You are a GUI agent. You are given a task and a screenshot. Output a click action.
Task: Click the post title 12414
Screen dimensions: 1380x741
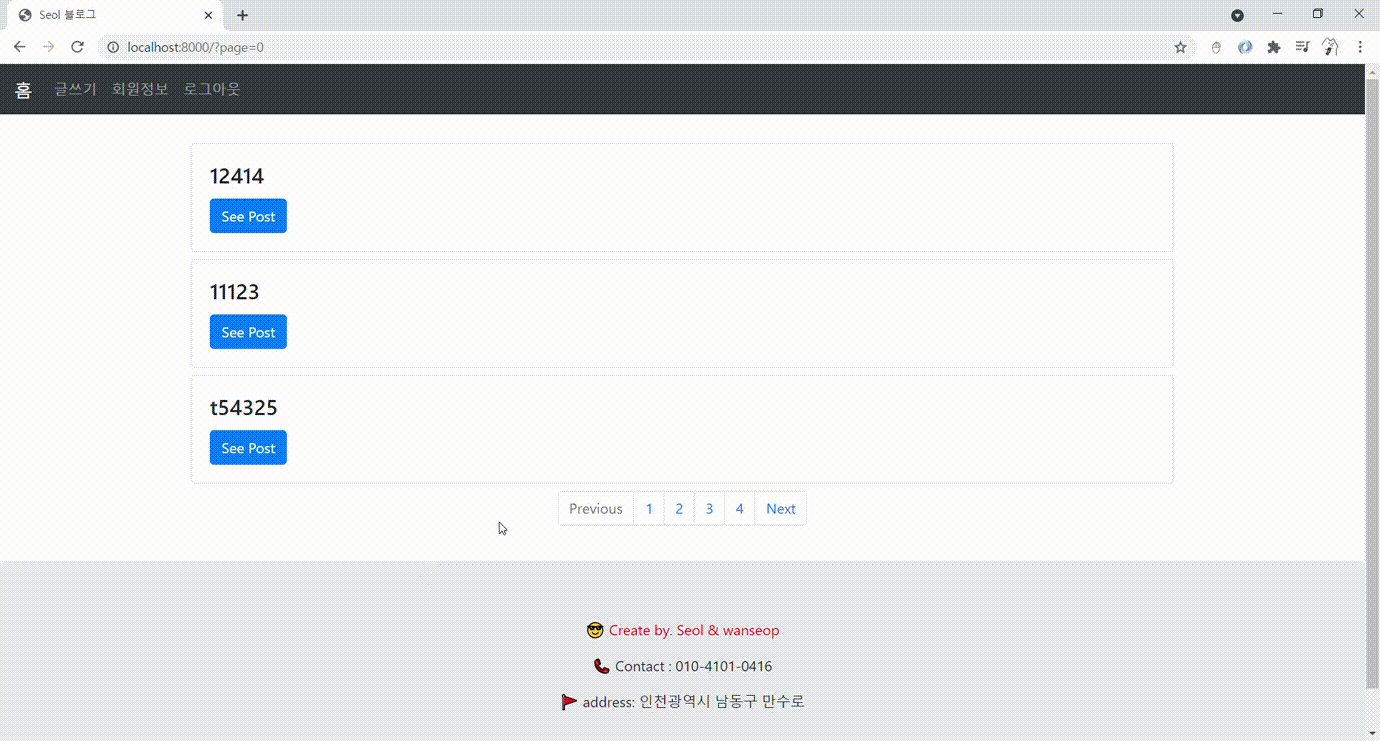[237, 176]
